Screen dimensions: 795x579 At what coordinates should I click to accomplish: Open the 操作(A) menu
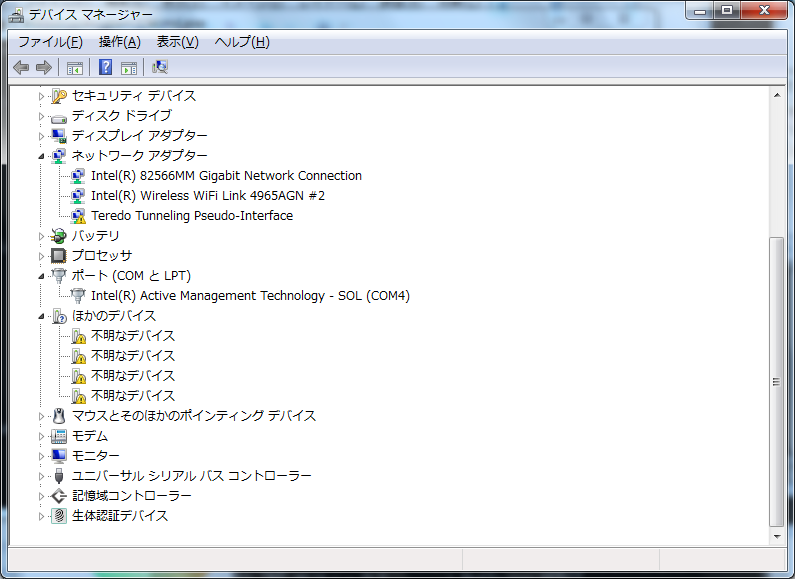click(120, 42)
